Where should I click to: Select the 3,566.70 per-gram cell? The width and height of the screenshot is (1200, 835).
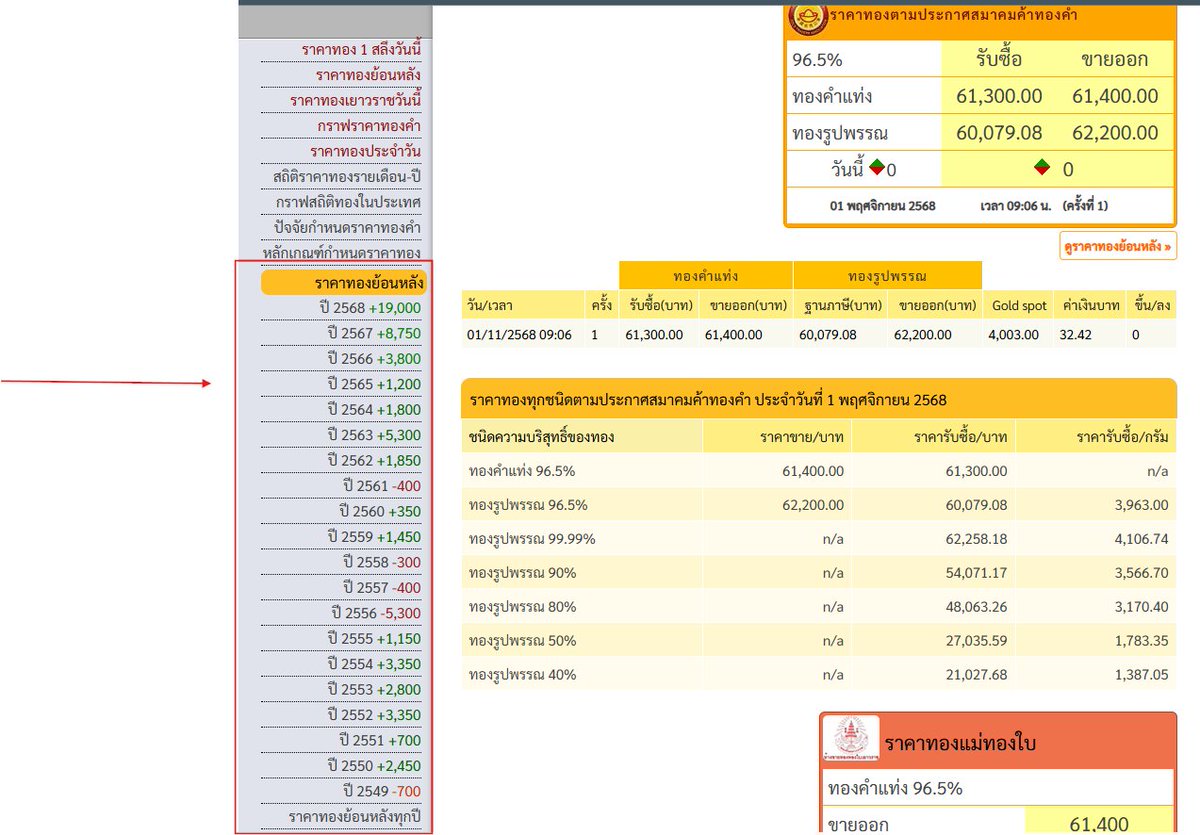coord(1140,573)
